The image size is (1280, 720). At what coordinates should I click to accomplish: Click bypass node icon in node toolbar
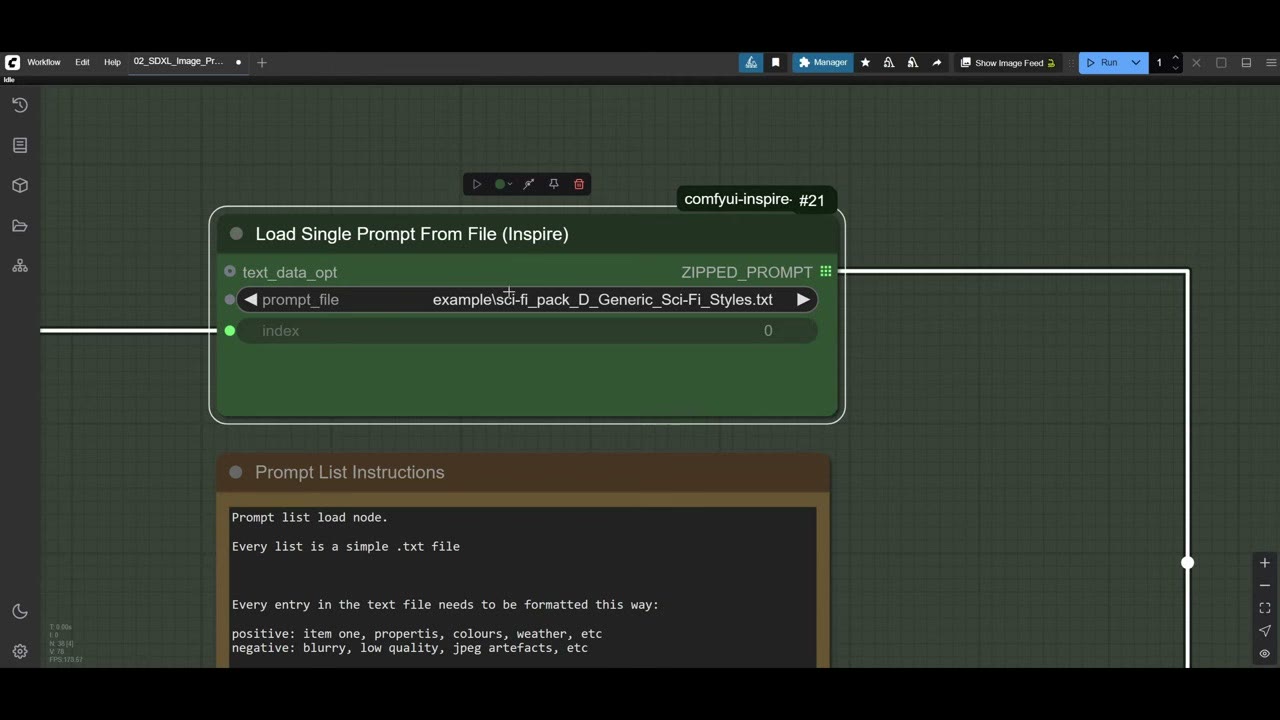(529, 184)
